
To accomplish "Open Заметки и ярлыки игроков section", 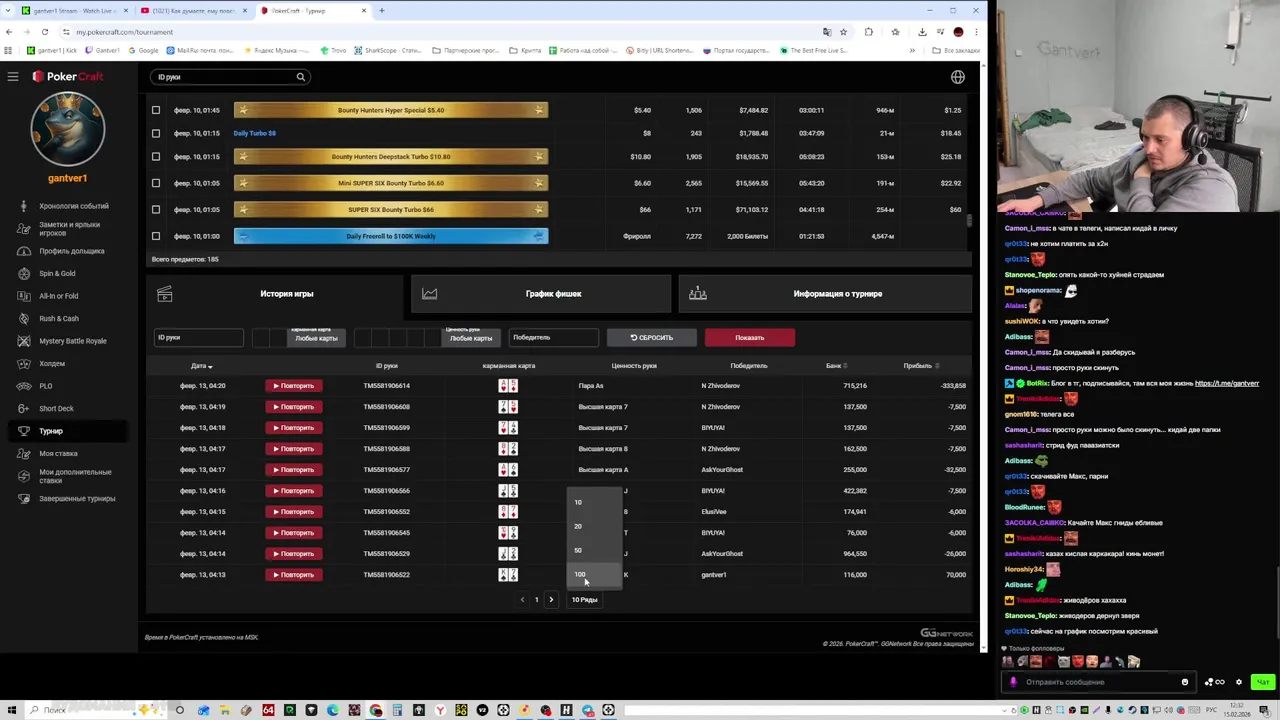I will [70, 229].
